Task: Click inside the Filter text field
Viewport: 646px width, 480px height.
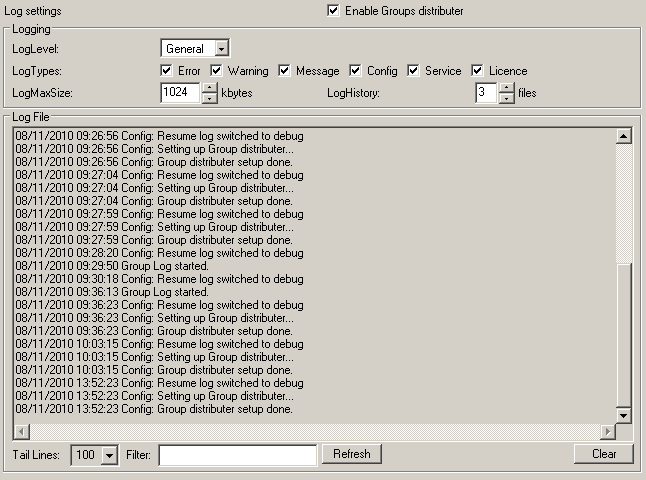Action: [x=237, y=455]
